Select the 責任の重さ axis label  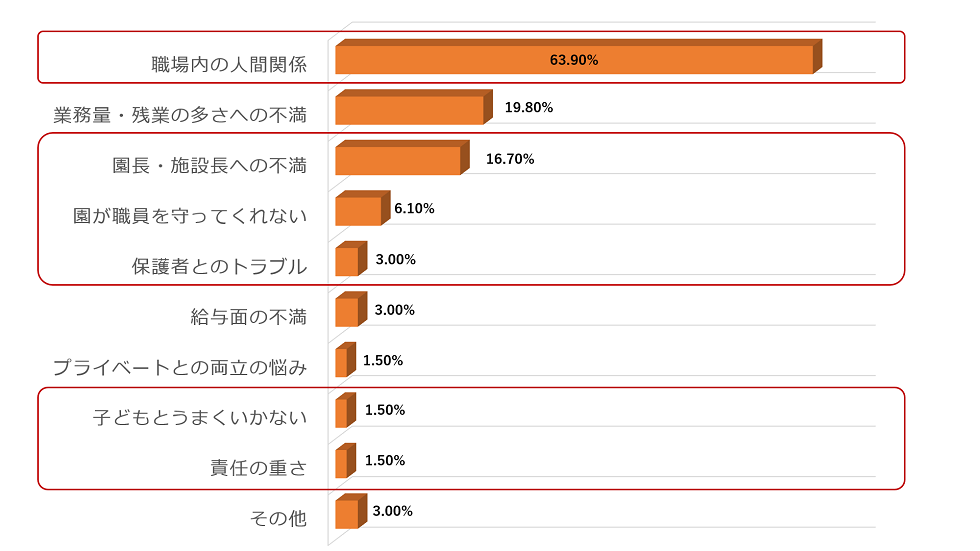coord(258,468)
